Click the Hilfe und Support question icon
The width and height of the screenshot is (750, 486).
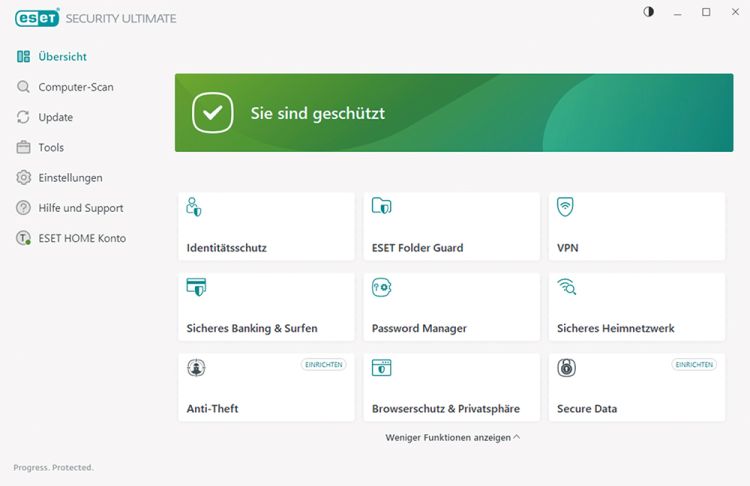click(23, 208)
